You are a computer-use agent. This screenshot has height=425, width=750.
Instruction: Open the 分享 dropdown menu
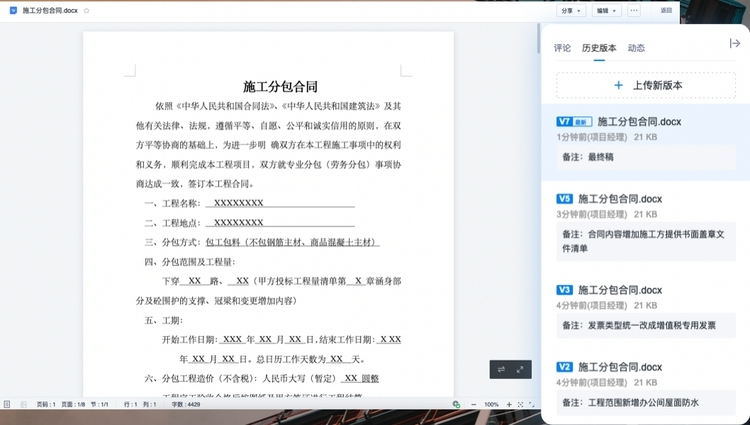[x=570, y=10]
